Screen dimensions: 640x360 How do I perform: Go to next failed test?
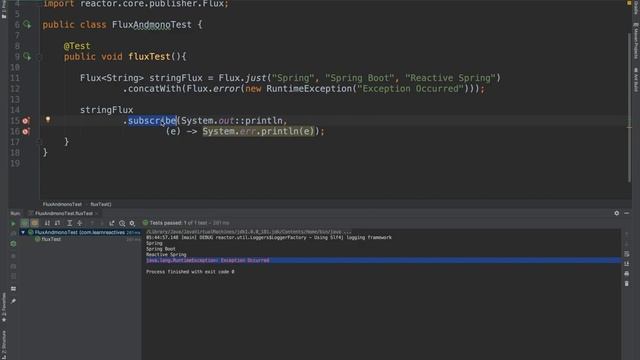coord(101,223)
